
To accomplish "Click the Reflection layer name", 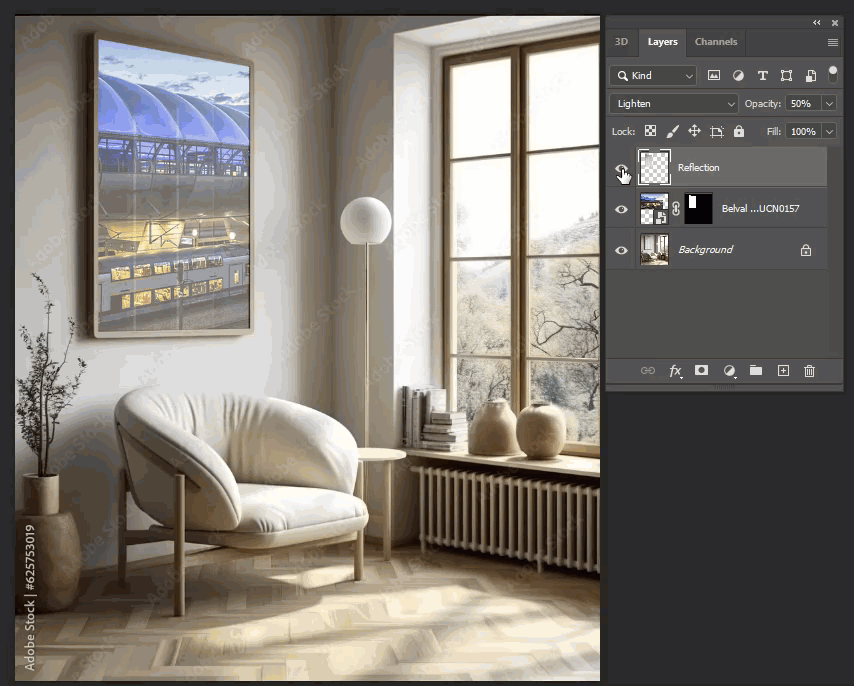I will [x=698, y=168].
